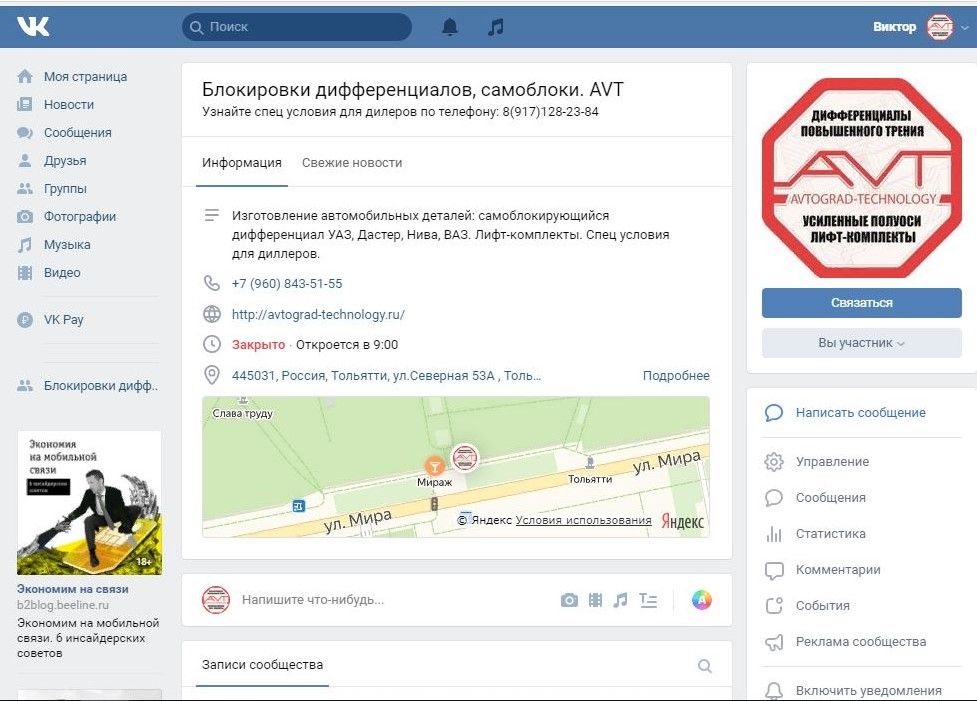Screen dimensions: 977x701
Task: Open Комментарии in community menu
Action: pyautogui.click(x=838, y=570)
